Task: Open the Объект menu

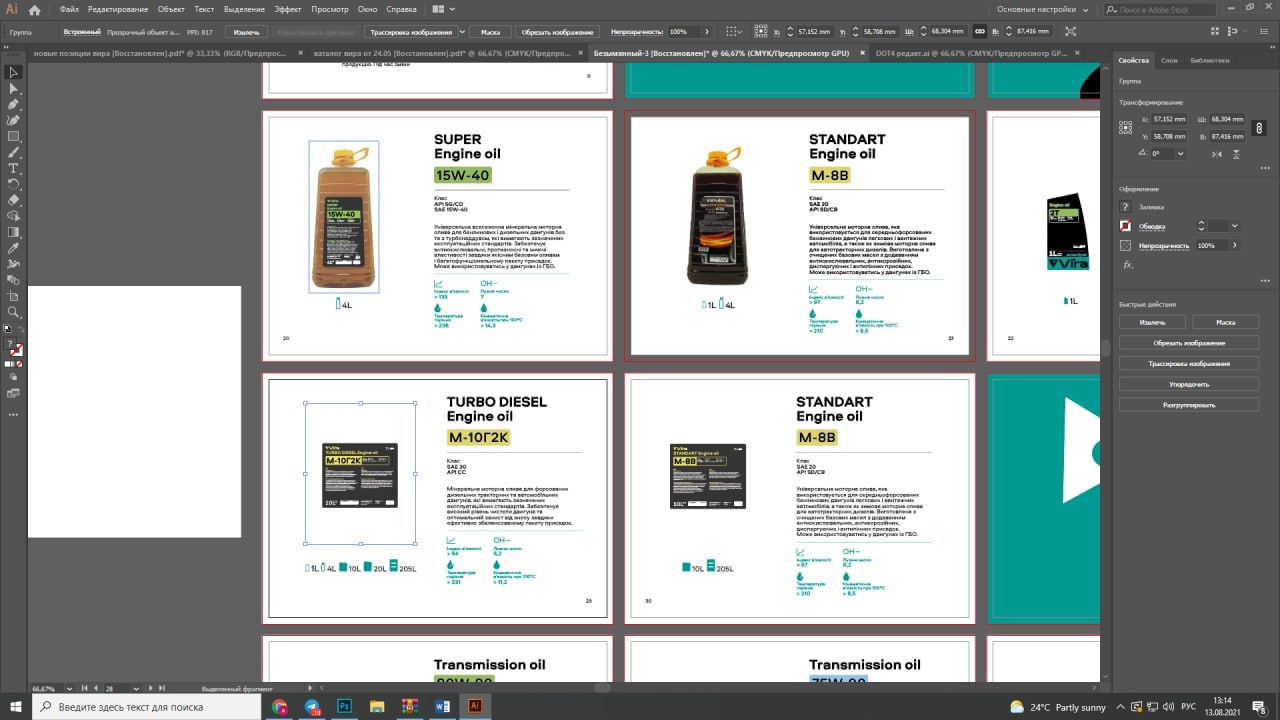Action: 171,9
